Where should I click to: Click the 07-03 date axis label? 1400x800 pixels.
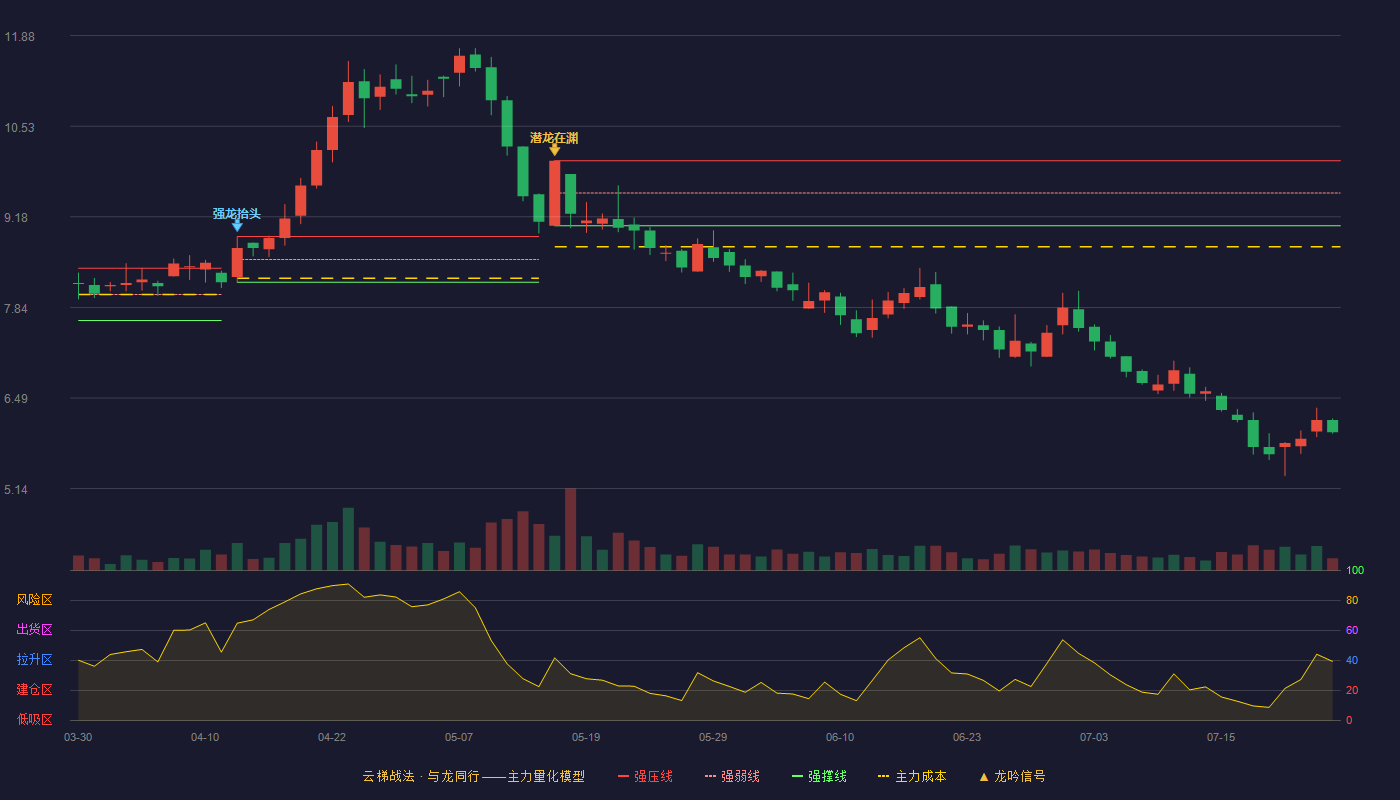[1094, 737]
